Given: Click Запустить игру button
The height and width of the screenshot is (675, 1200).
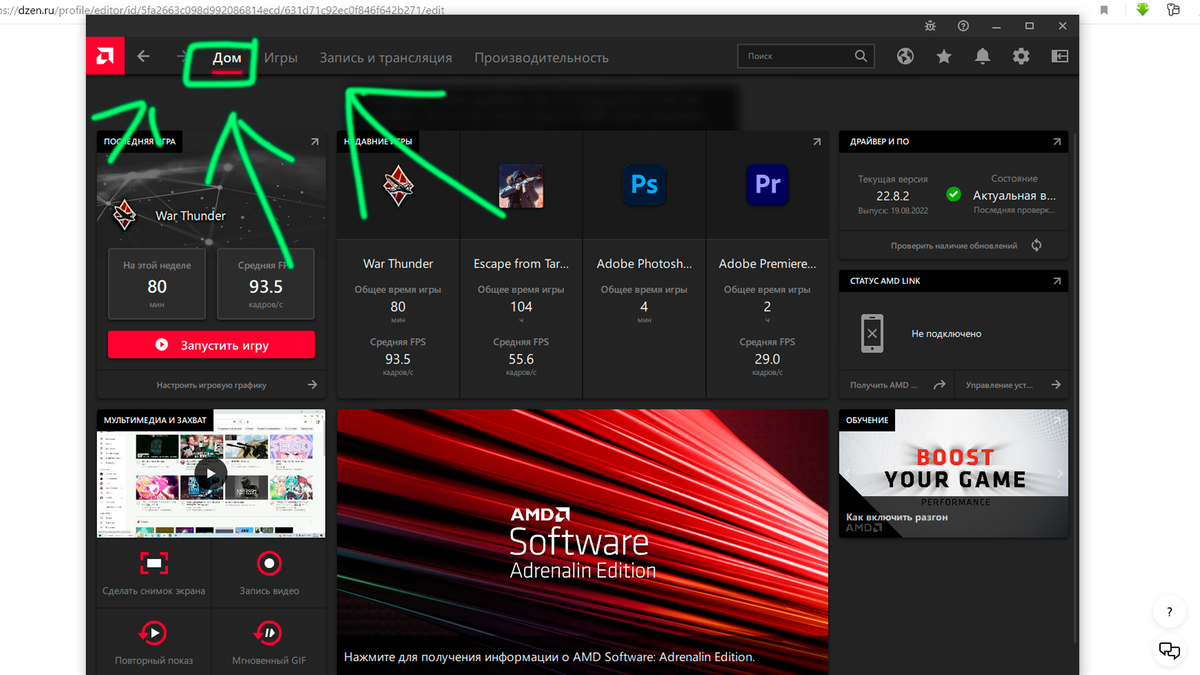Looking at the screenshot, I should click(x=211, y=345).
